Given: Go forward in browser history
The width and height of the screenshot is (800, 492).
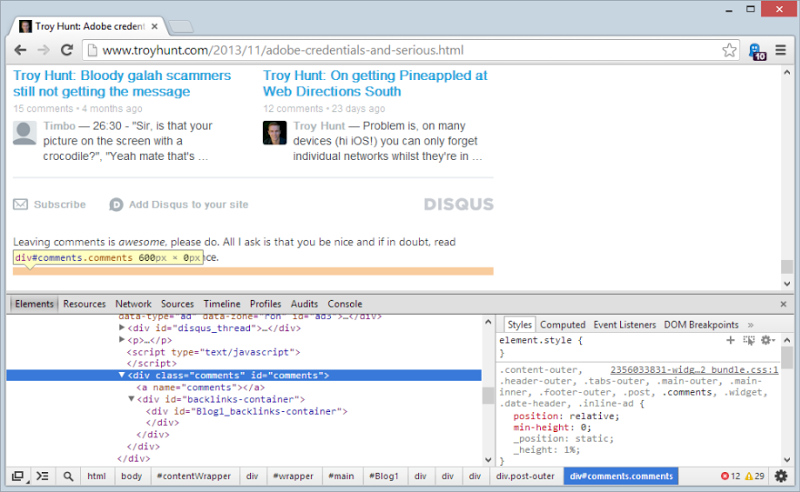Looking at the screenshot, I should [44, 50].
